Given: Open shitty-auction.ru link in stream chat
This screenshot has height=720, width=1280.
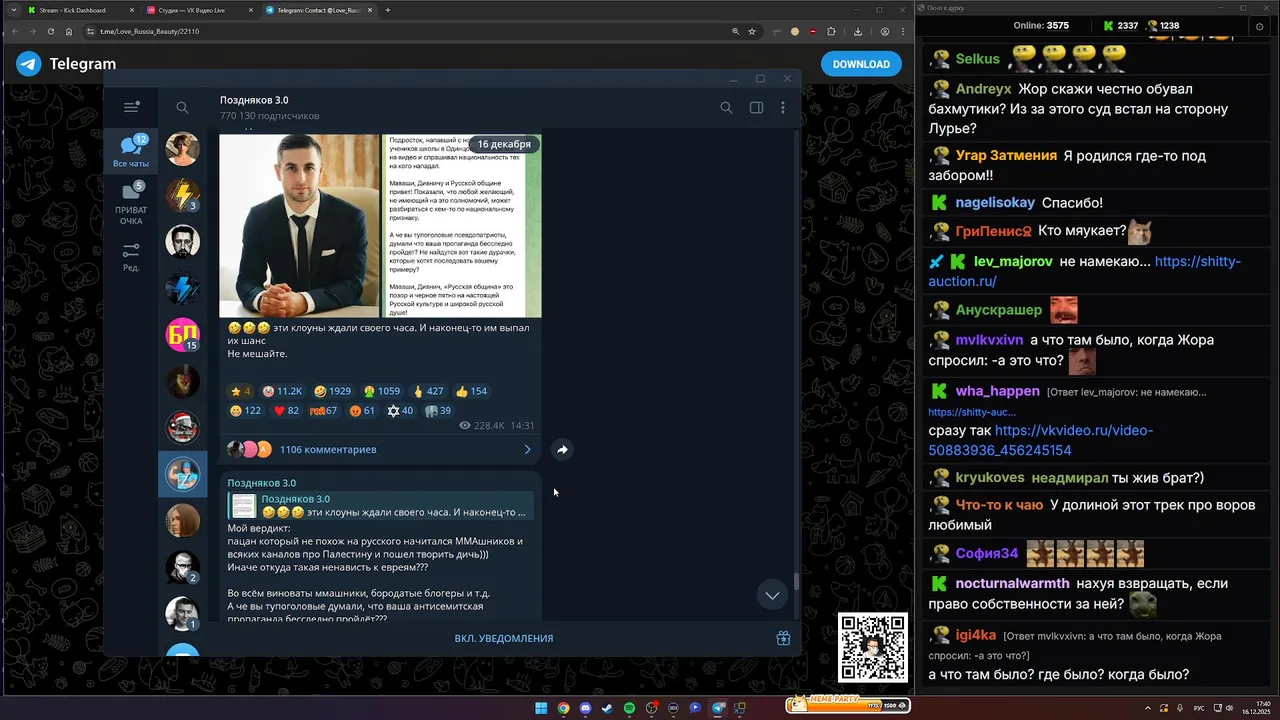Looking at the screenshot, I should tap(1084, 271).
